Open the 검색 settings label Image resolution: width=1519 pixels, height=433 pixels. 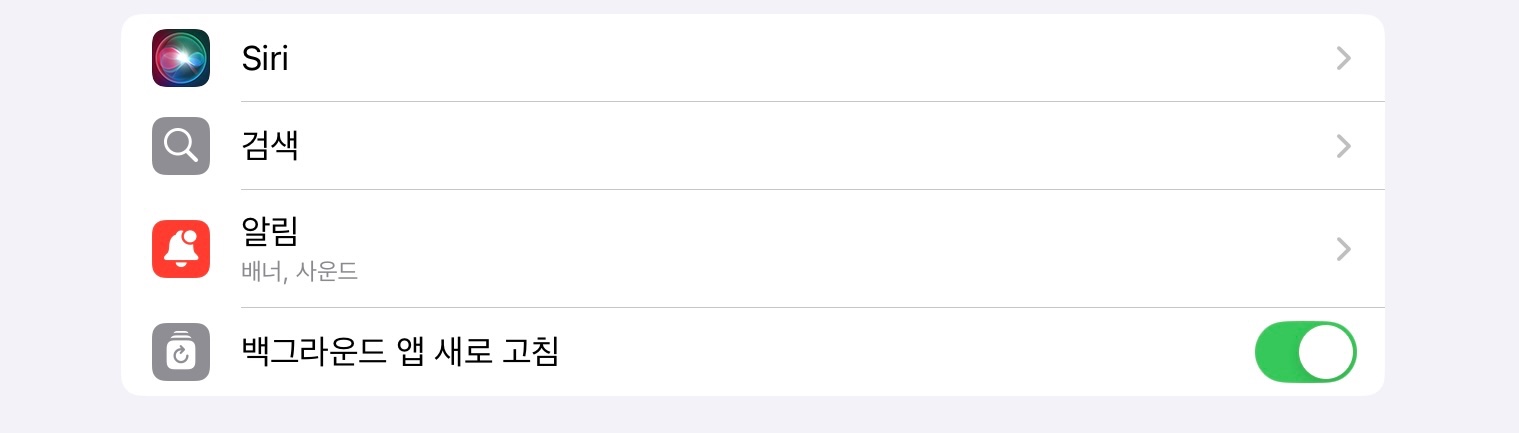click(x=270, y=146)
